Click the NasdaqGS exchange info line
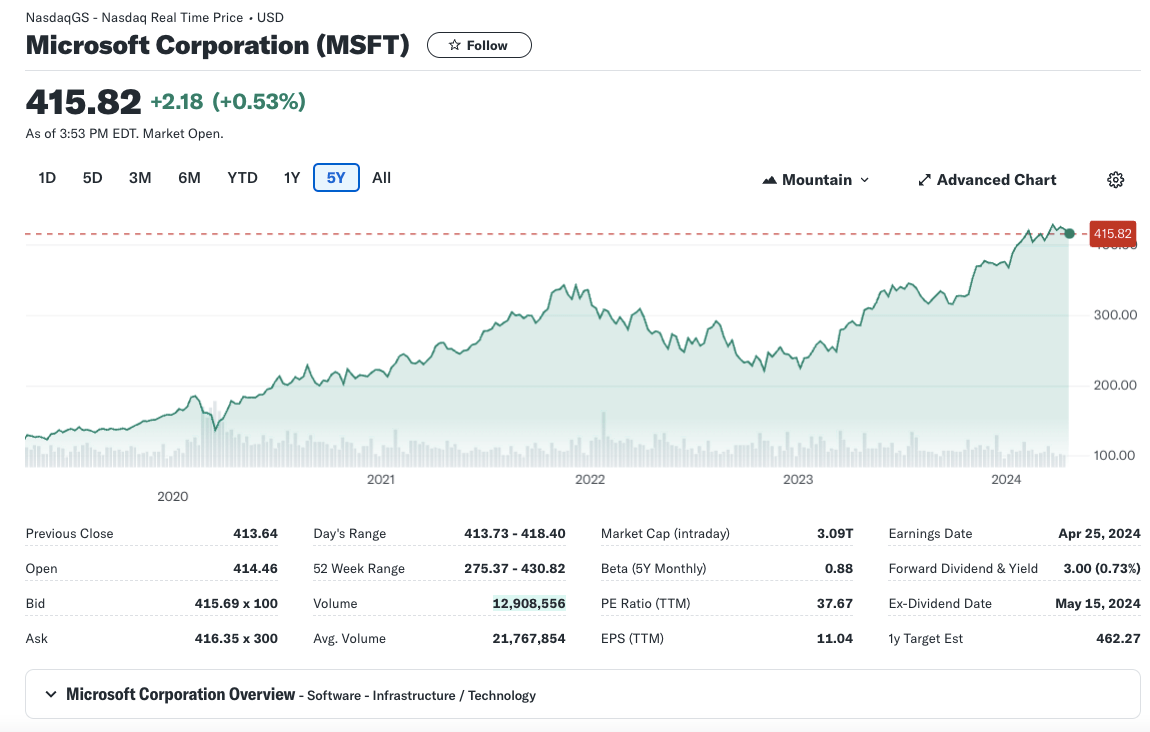1150x732 pixels. point(155,18)
